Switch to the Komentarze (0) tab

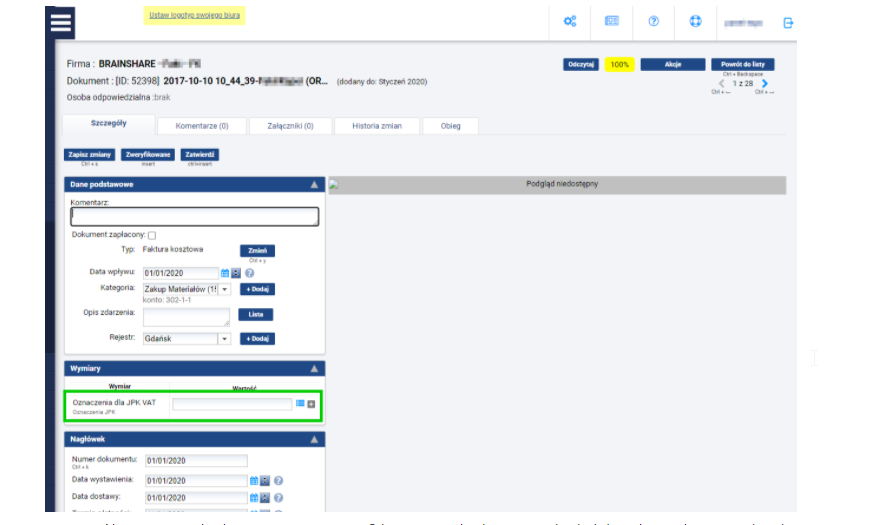[x=202, y=126]
